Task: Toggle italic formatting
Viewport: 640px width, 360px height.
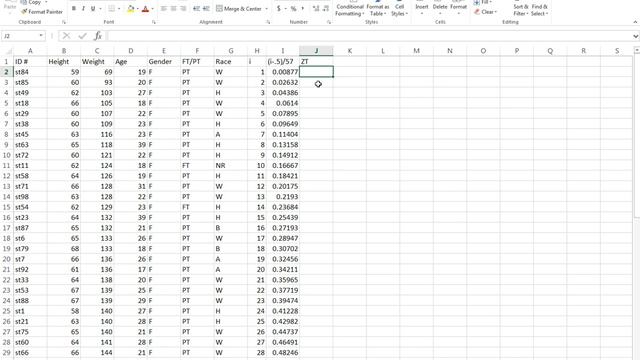Action: [84, 9]
